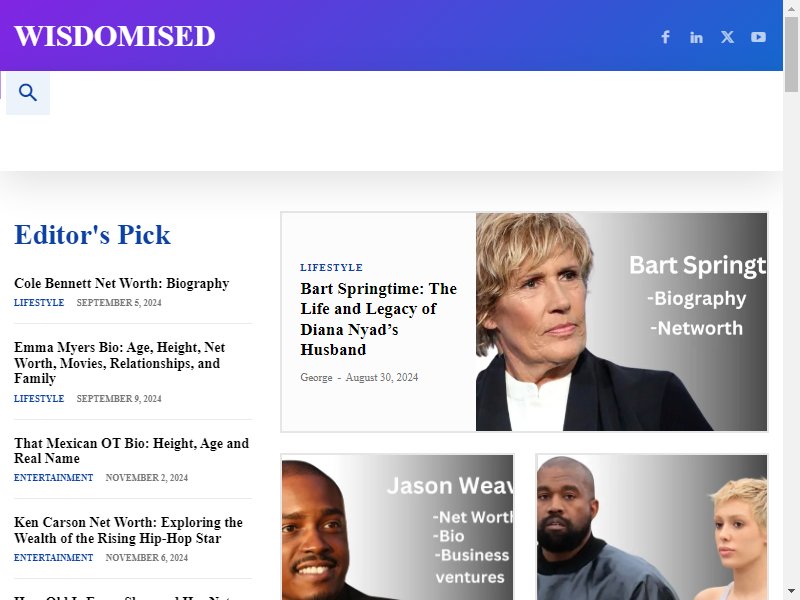Open the Diana Nyad featured image

(x=621, y=322)
